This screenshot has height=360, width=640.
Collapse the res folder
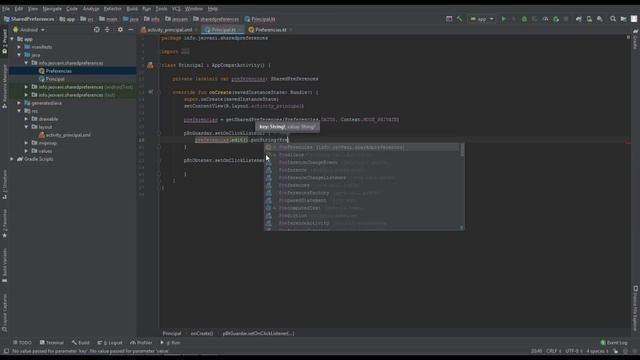tap(19, 111)
